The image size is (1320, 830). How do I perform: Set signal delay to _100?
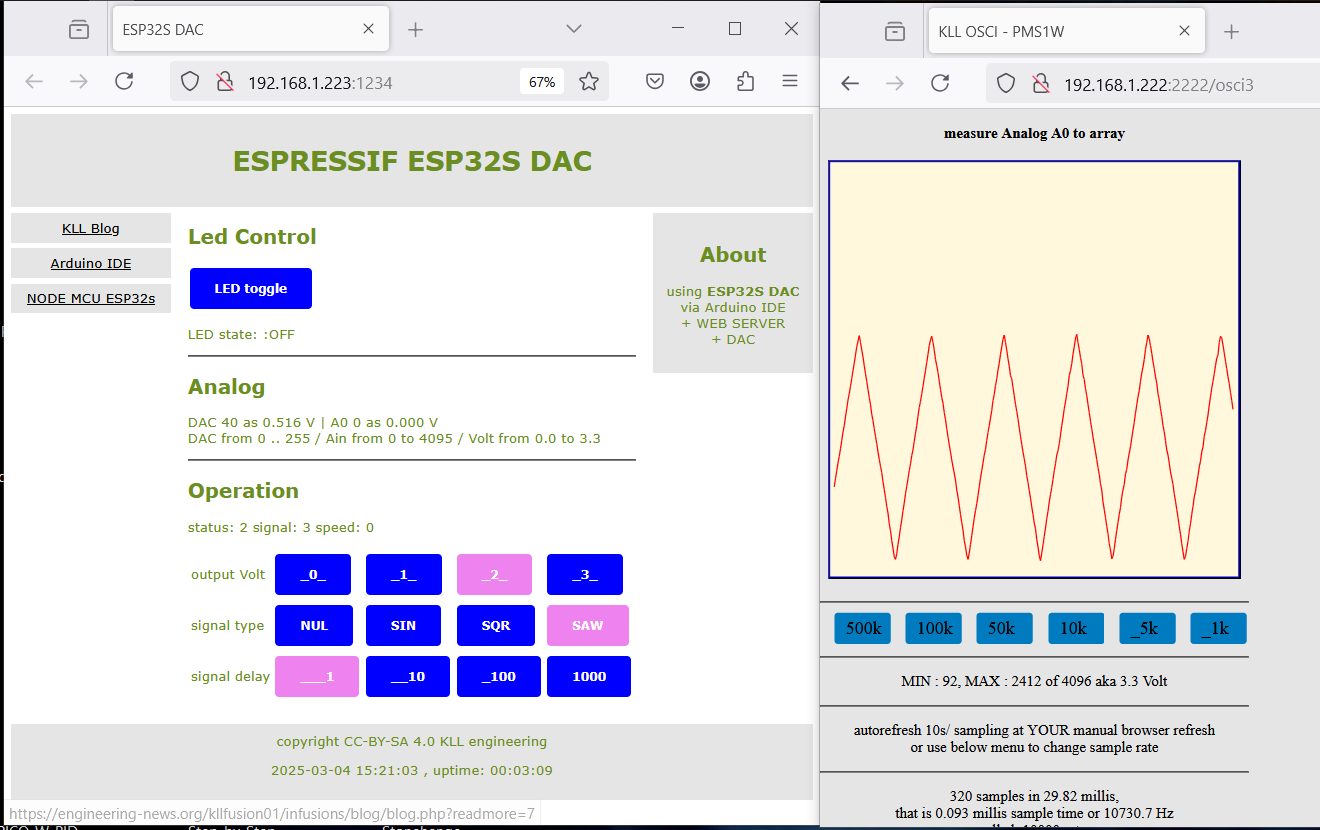[499, 676]
